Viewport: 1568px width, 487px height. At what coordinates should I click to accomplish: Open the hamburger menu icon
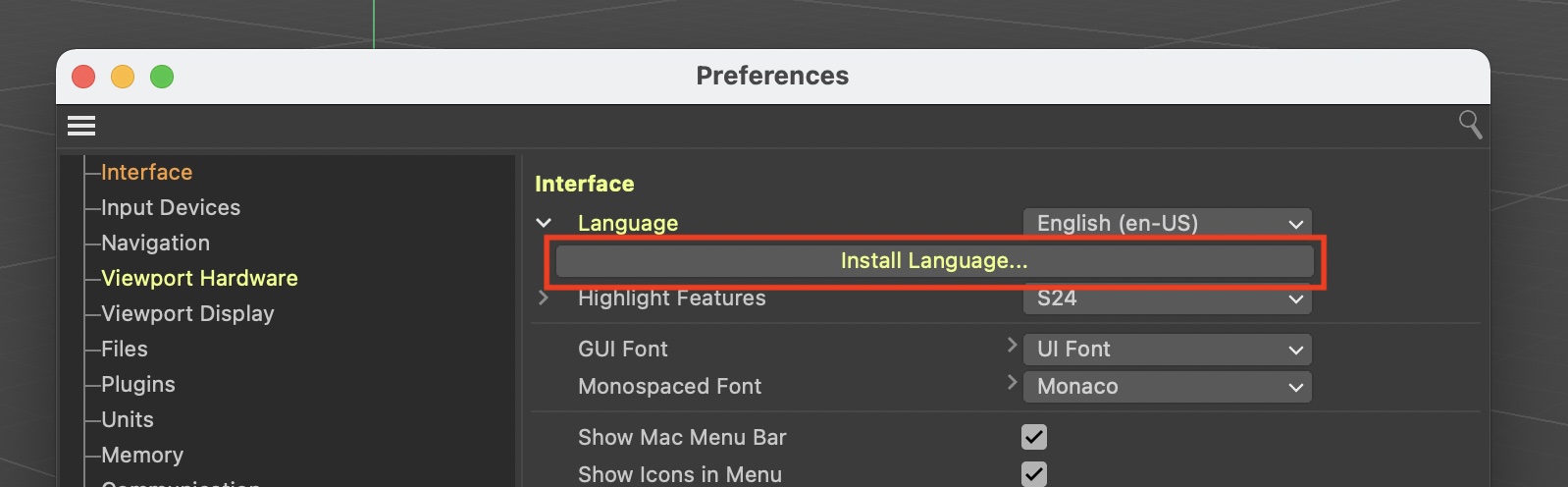(81, 126)
